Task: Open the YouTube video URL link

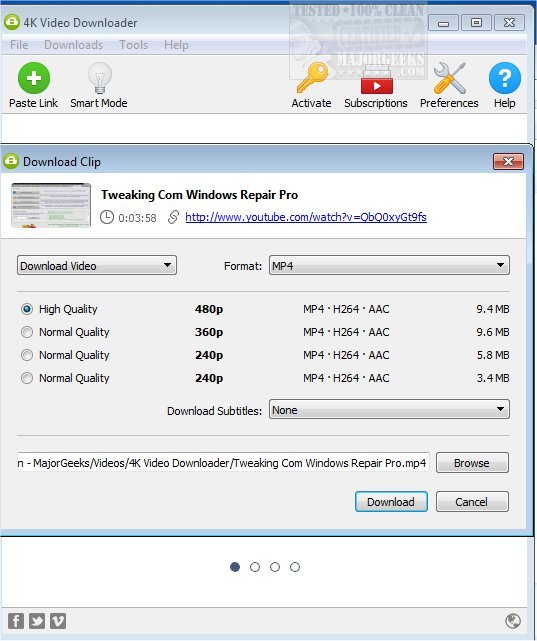Action: coord(306,217)
